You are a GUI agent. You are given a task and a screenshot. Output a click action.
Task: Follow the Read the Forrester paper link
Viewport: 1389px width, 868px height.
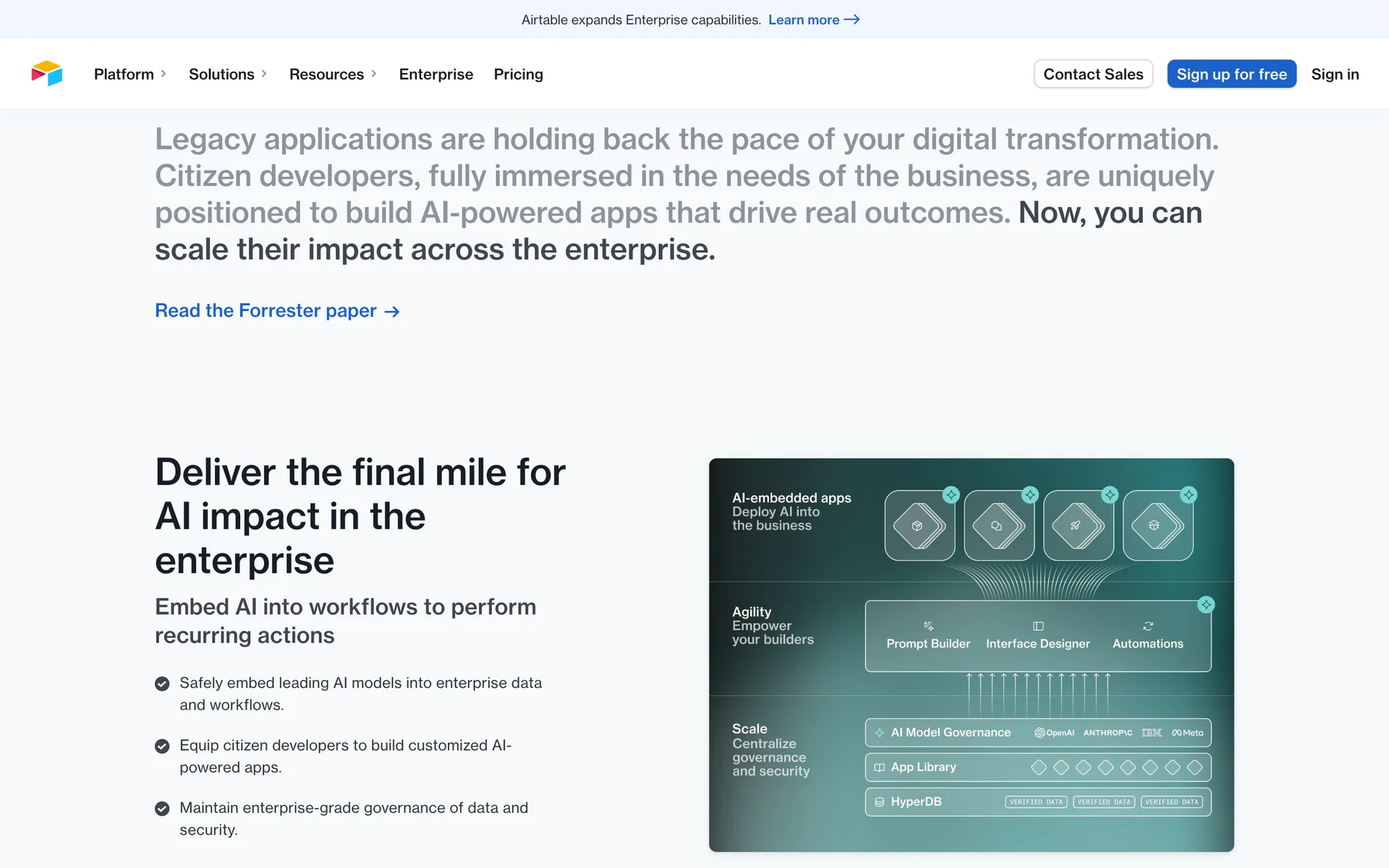[x=277, y=311]
